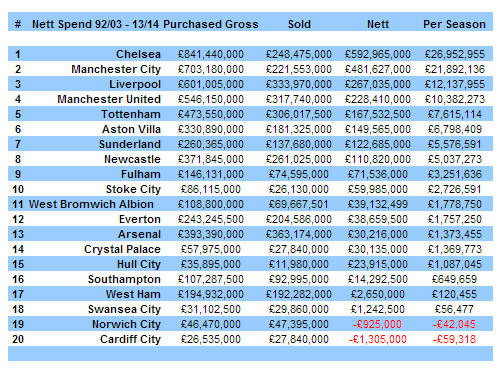Select Cardiff City's red per season -£59,318
This screenshot has height=370, width=501.
click(454, 339)
